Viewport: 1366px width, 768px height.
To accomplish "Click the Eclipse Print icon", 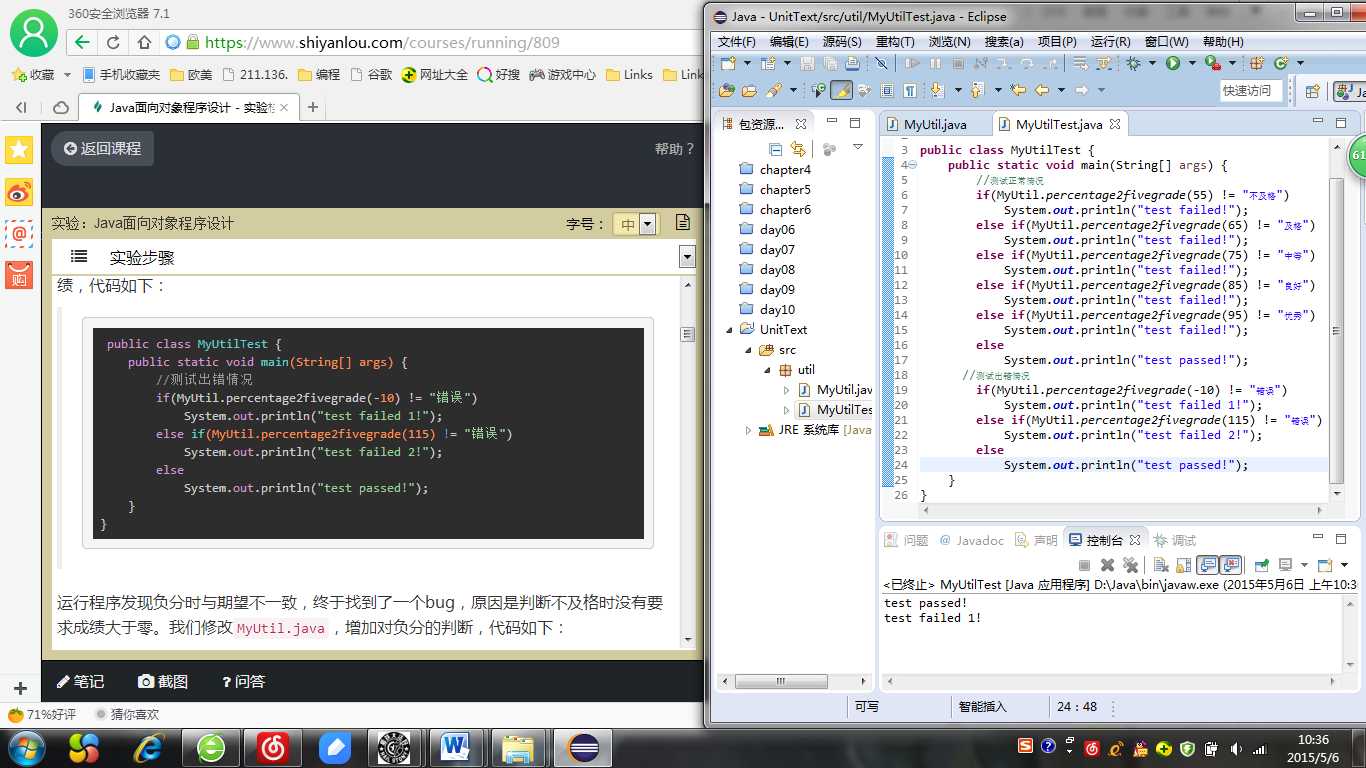I will [852, 63].
